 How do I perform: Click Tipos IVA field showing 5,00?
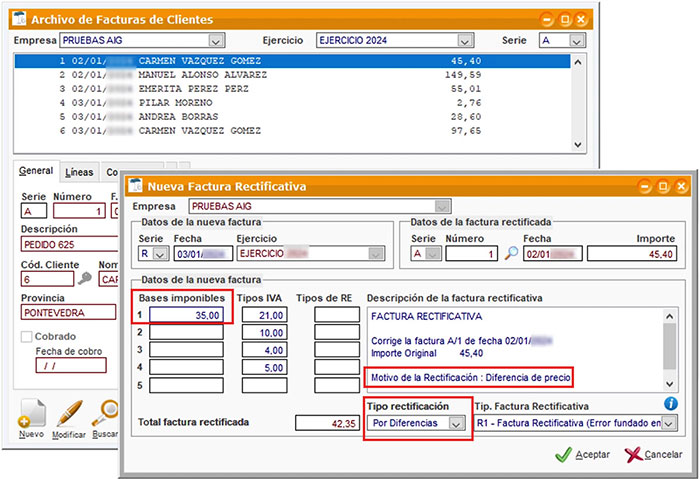[x=264, y=367]
